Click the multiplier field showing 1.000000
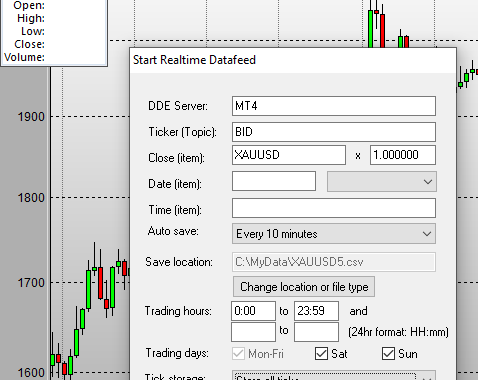Image resolution: width=478 pixels, height=380 pixels. click(403, 155)
